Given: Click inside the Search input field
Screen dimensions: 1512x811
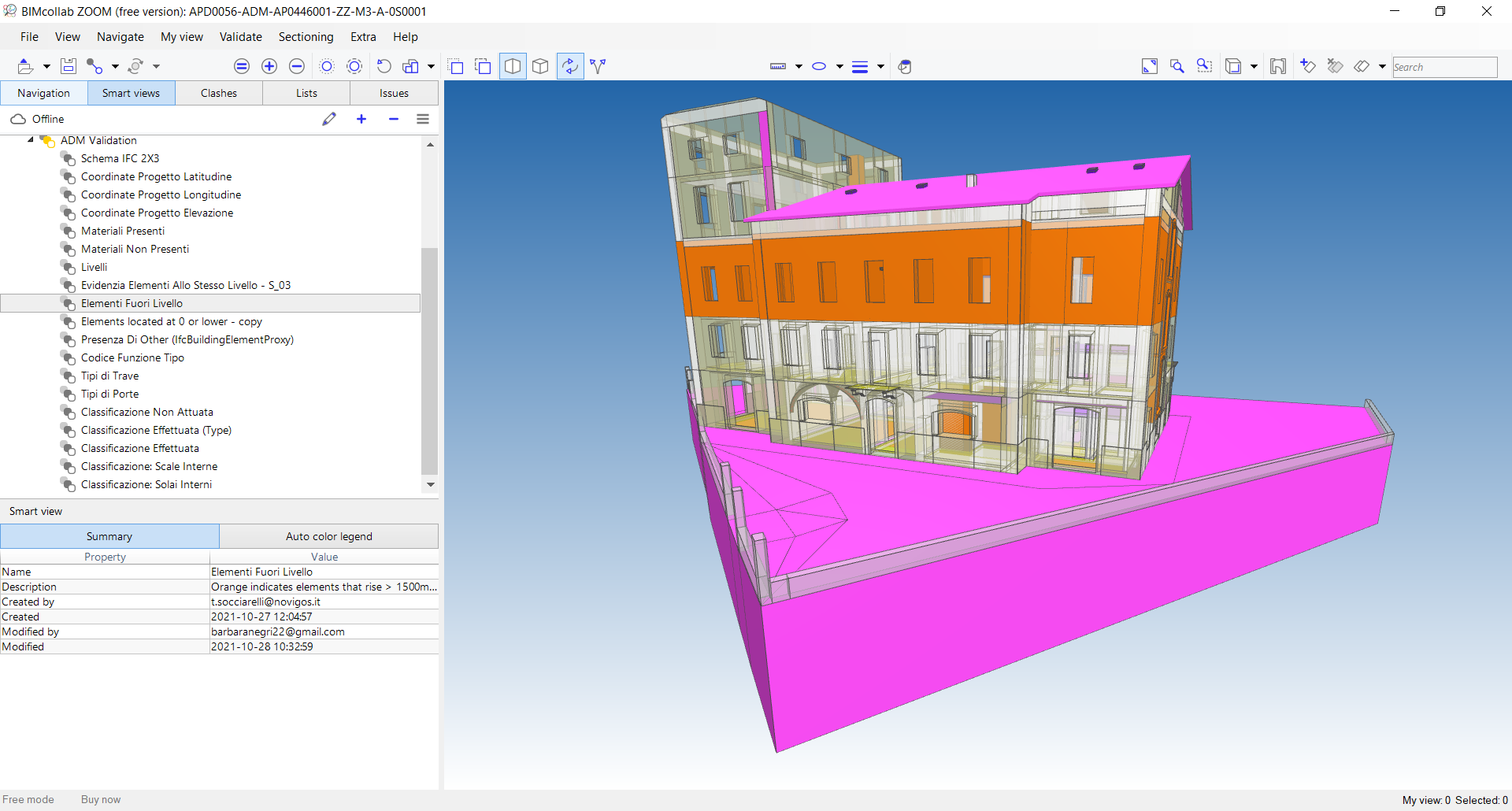Looking at the screenshot, I should pyautogui.click(x=1444, y=67).
